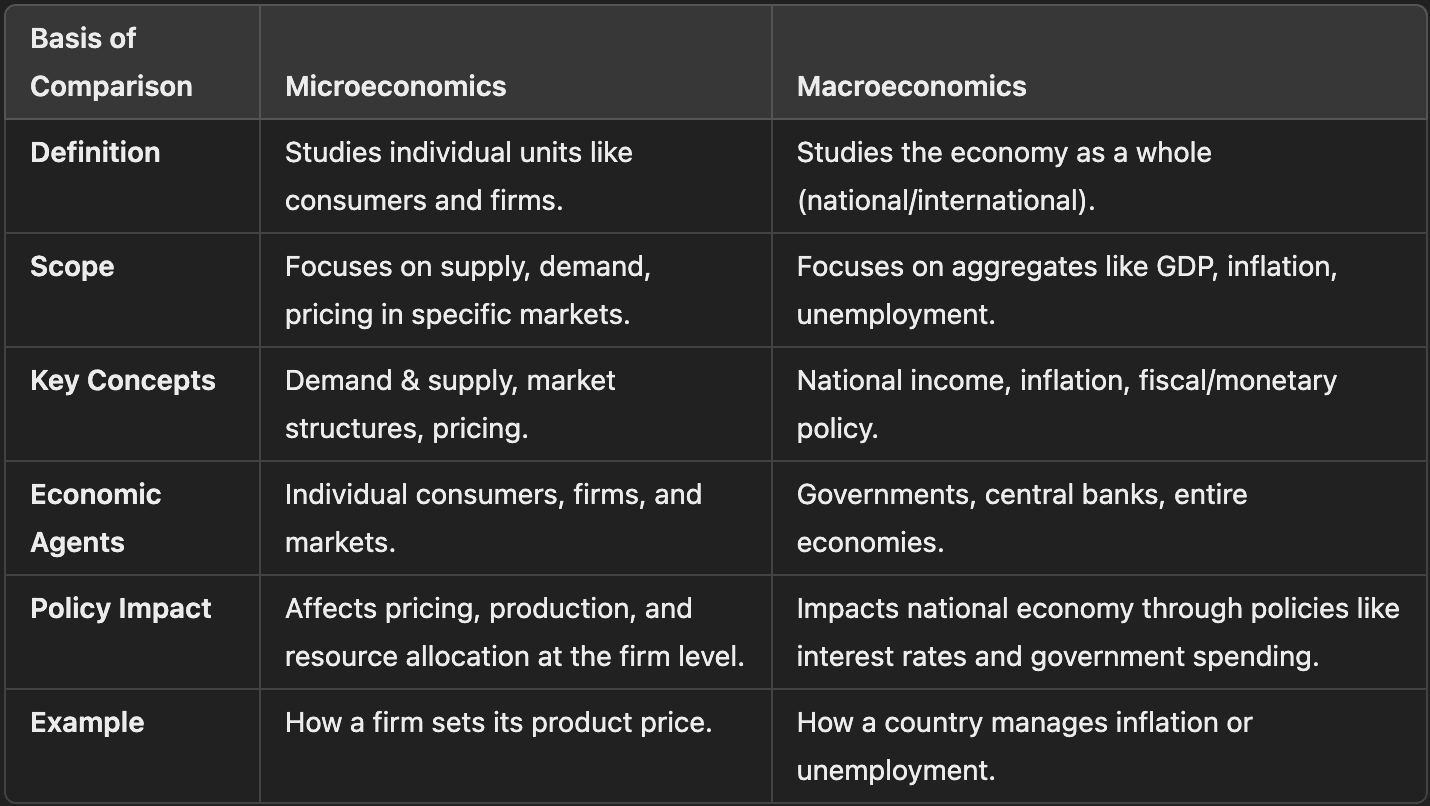Click the cell "Studies individual units like consumers and firms"
The height and width of the screenshot is (806, 1430).
click(x=458, y=176)
